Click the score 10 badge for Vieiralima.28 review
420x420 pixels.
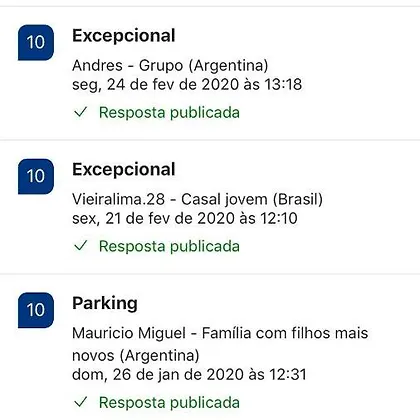coord(36,176)
